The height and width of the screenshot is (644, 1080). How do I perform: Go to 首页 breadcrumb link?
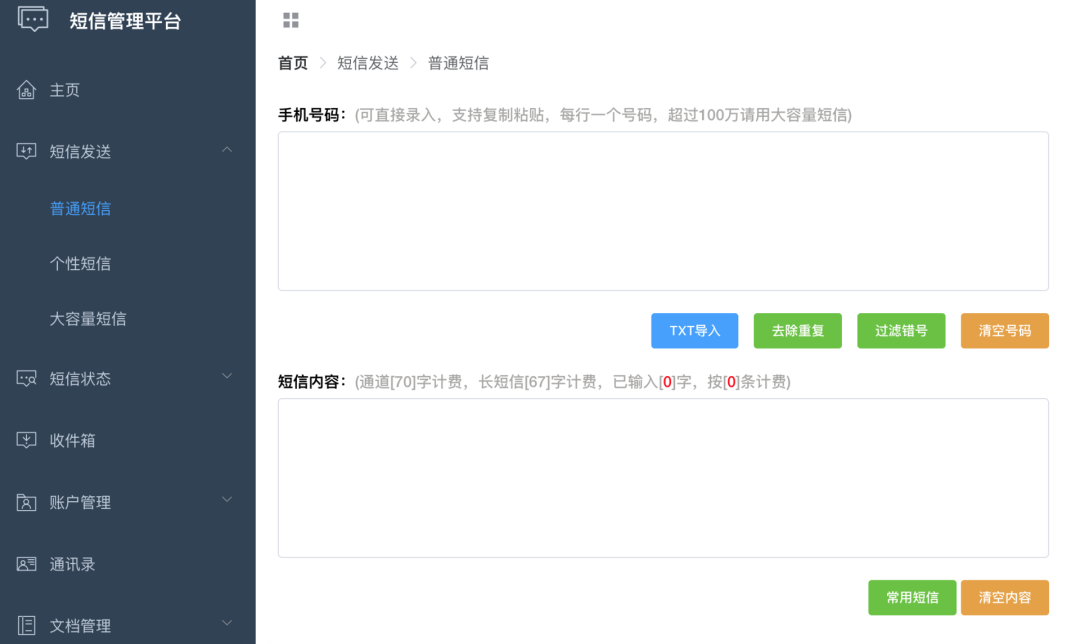293,63
